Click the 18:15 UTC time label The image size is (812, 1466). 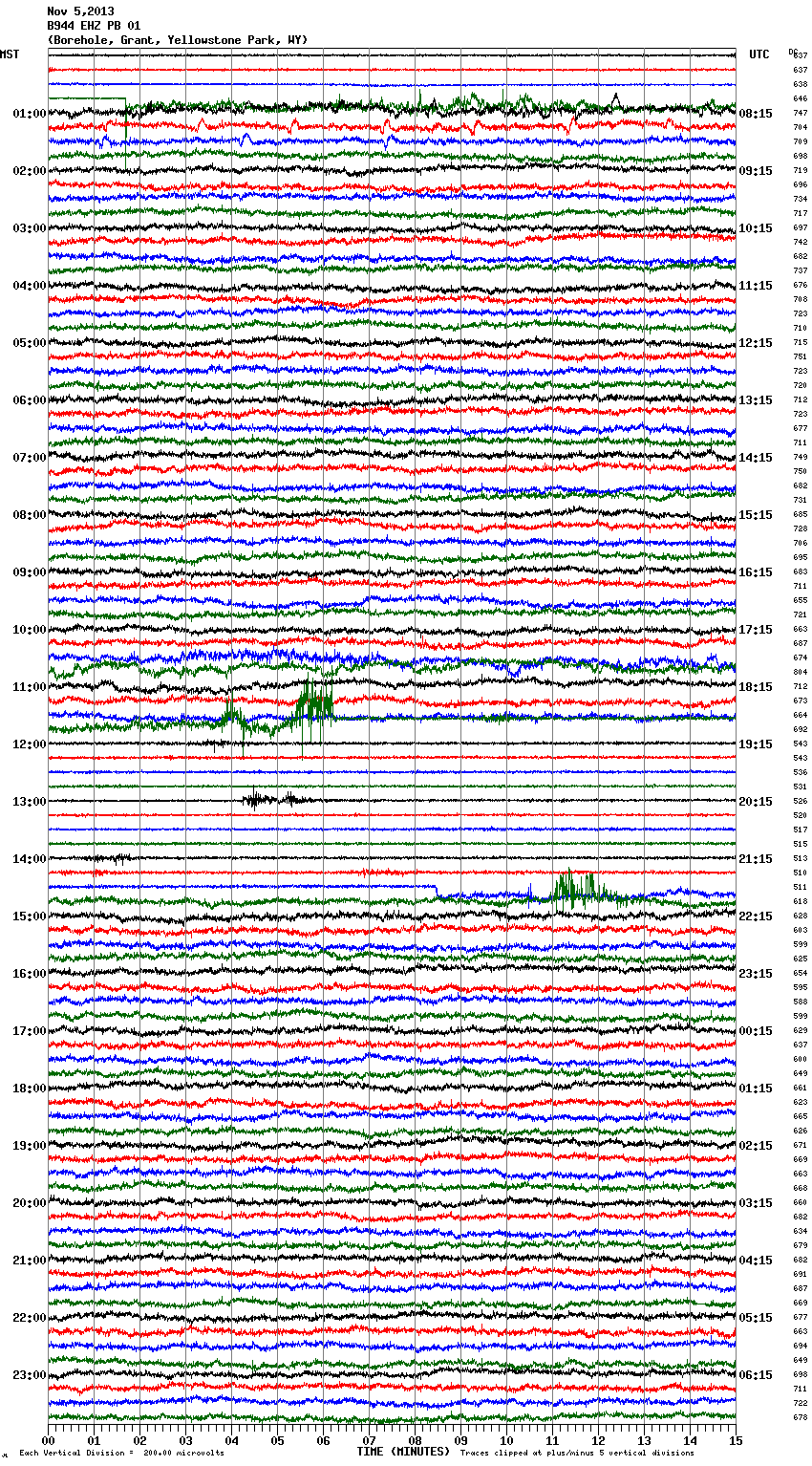(x=756, y=687)
